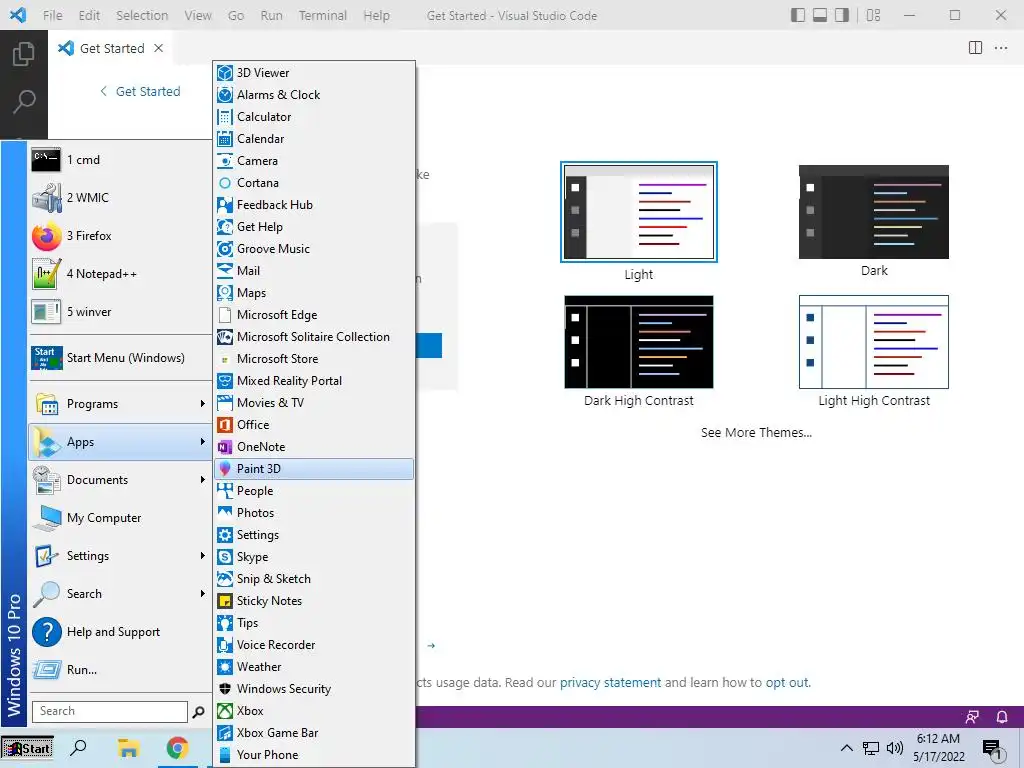
Task: Click See More Themes...
Action: pyautogui.click(x=756, y=432)
